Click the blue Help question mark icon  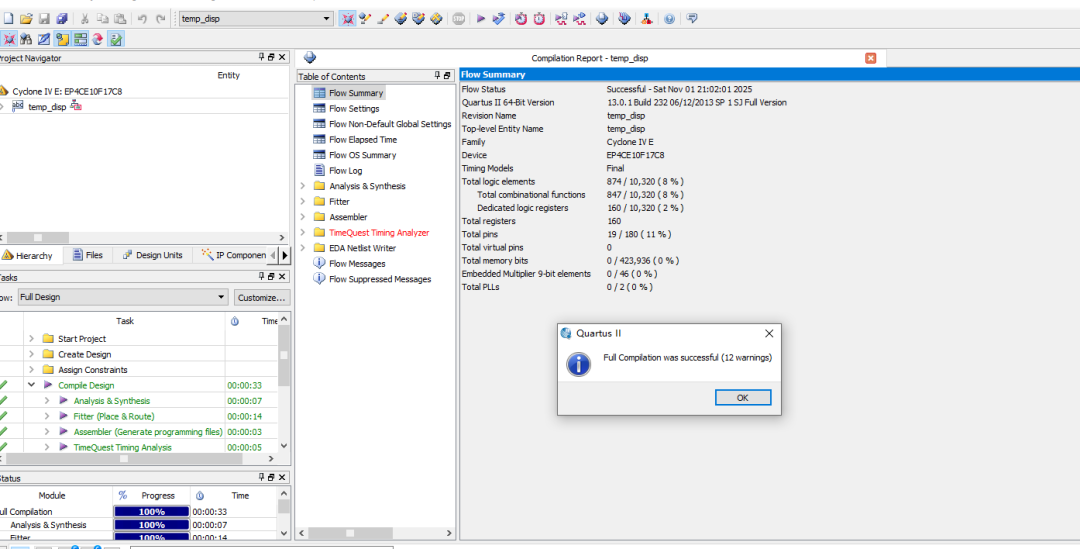[x=669, y=19]
